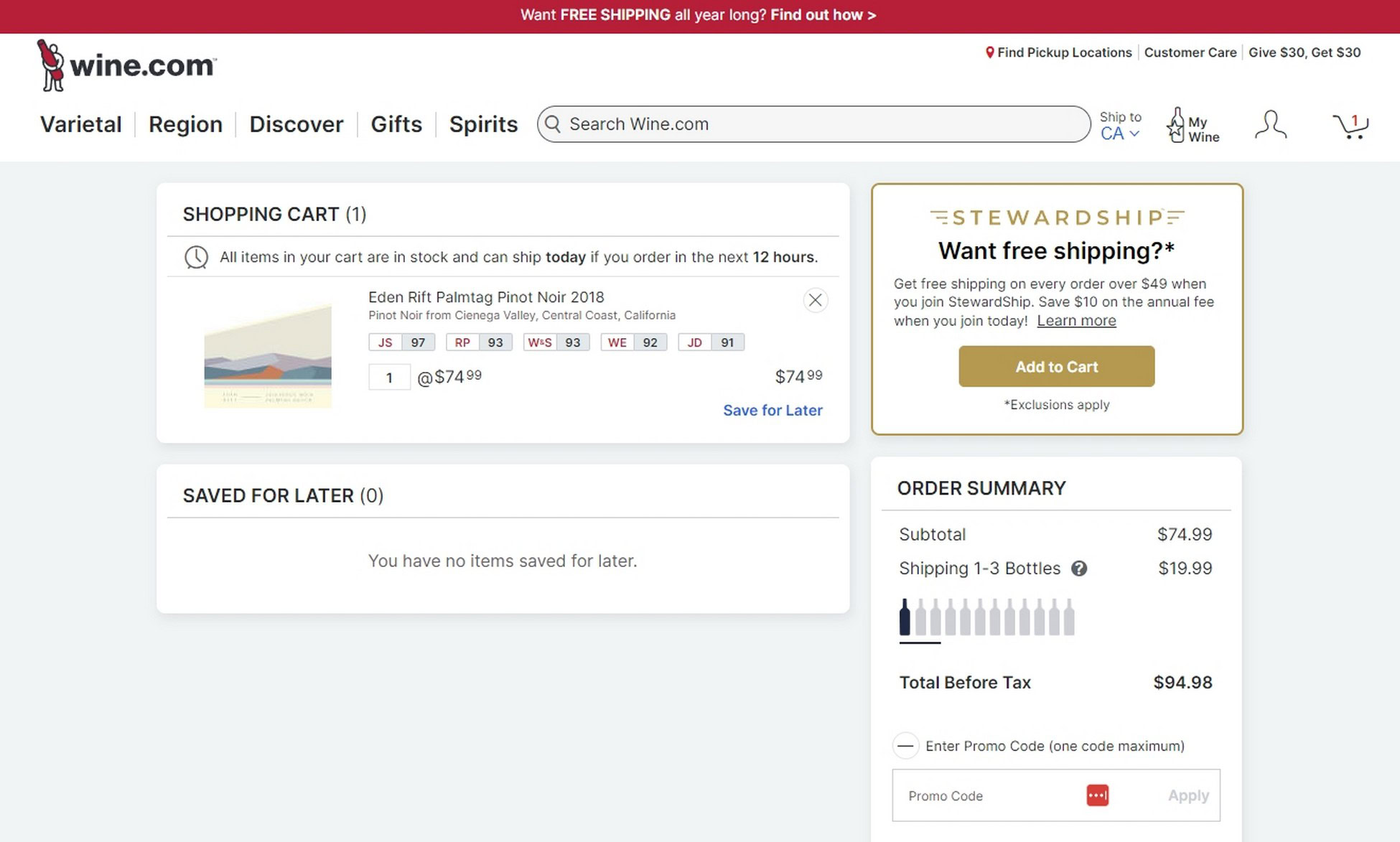Click the Varietal navigation menu item

(x=80, y=123)
